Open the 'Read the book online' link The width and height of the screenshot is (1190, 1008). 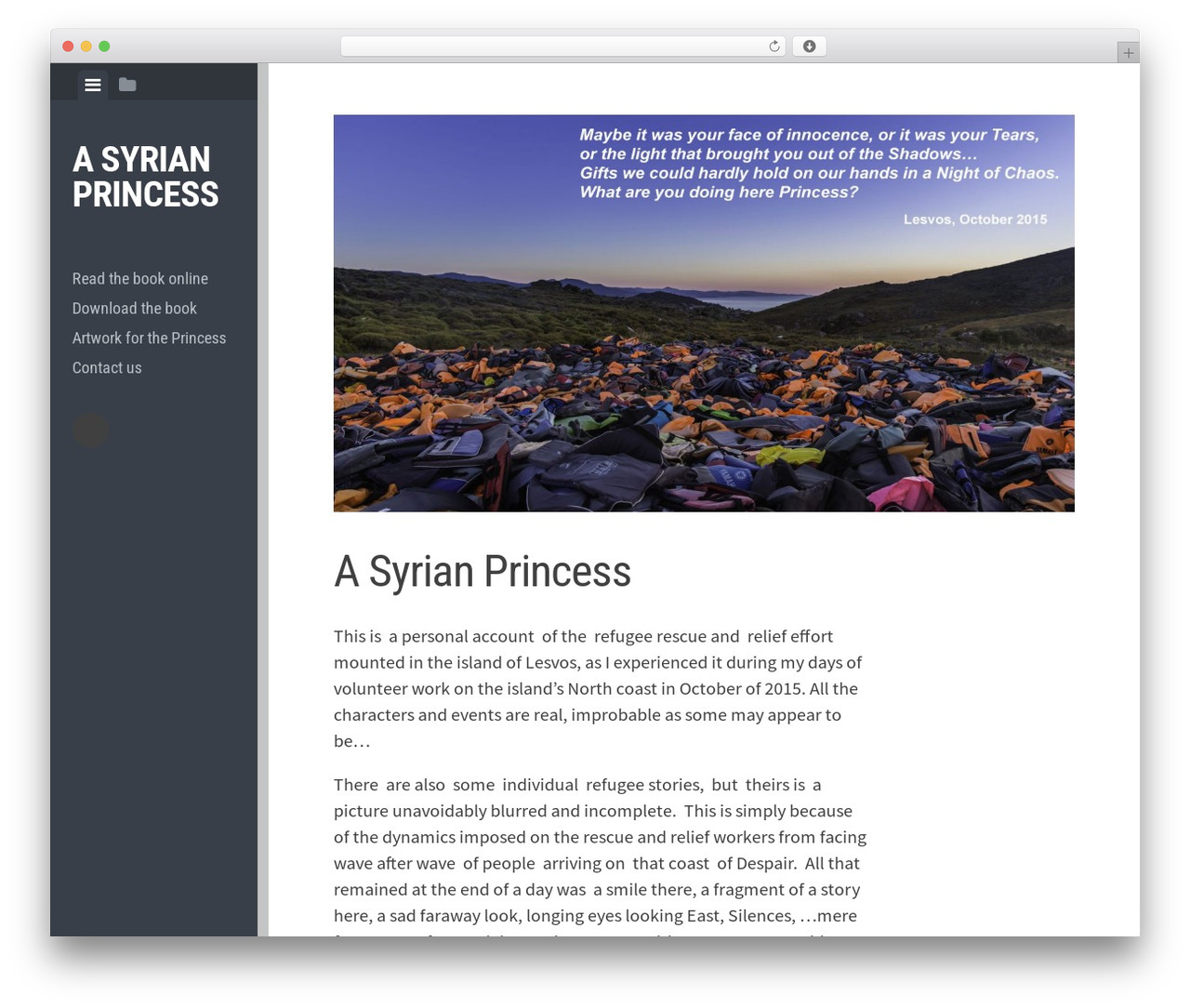(x=140, y=279)
